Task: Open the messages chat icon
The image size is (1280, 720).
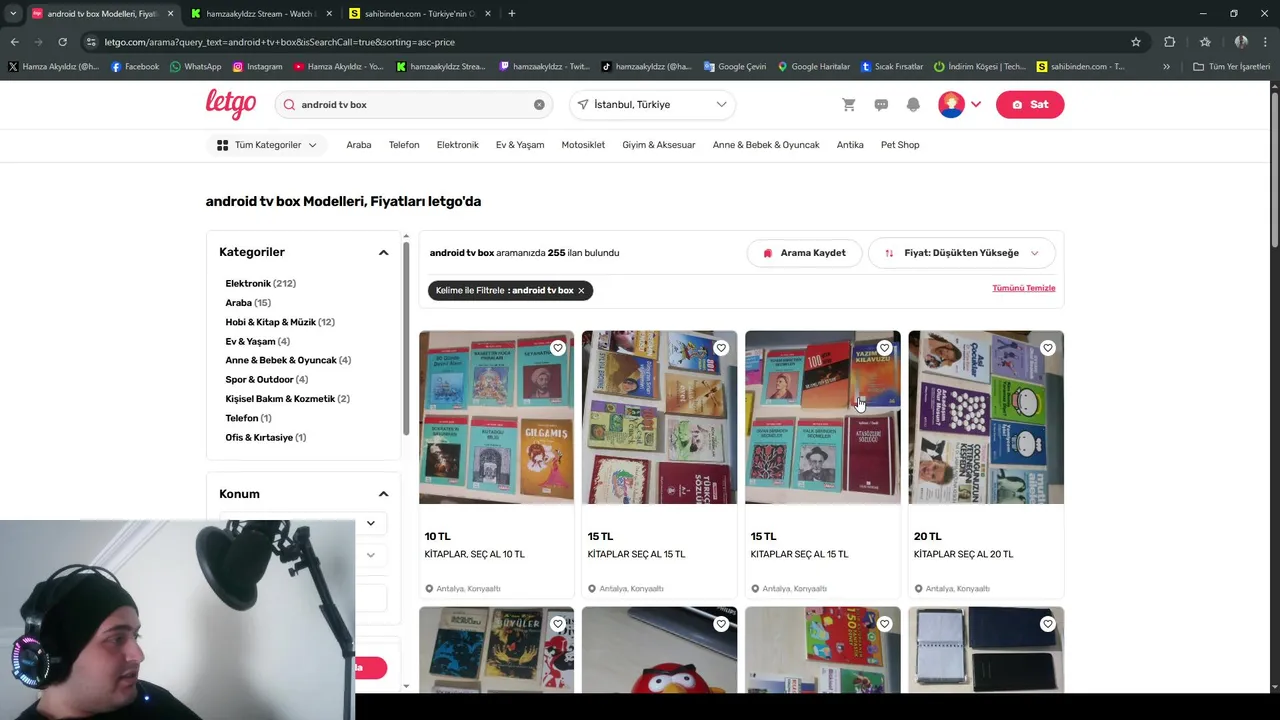Action: [x=881, y=105]
